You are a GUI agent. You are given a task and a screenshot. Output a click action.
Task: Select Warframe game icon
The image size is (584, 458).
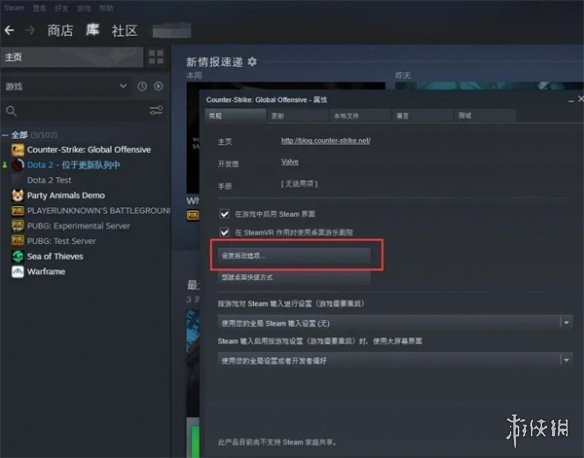click(18, 271)
